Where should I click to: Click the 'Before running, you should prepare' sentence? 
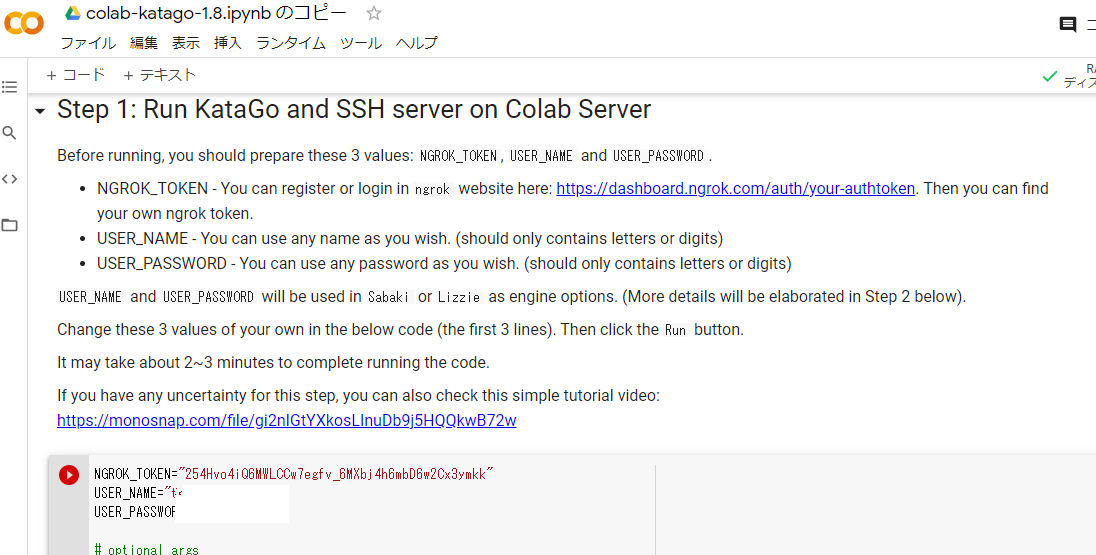(x=384, y=156)
